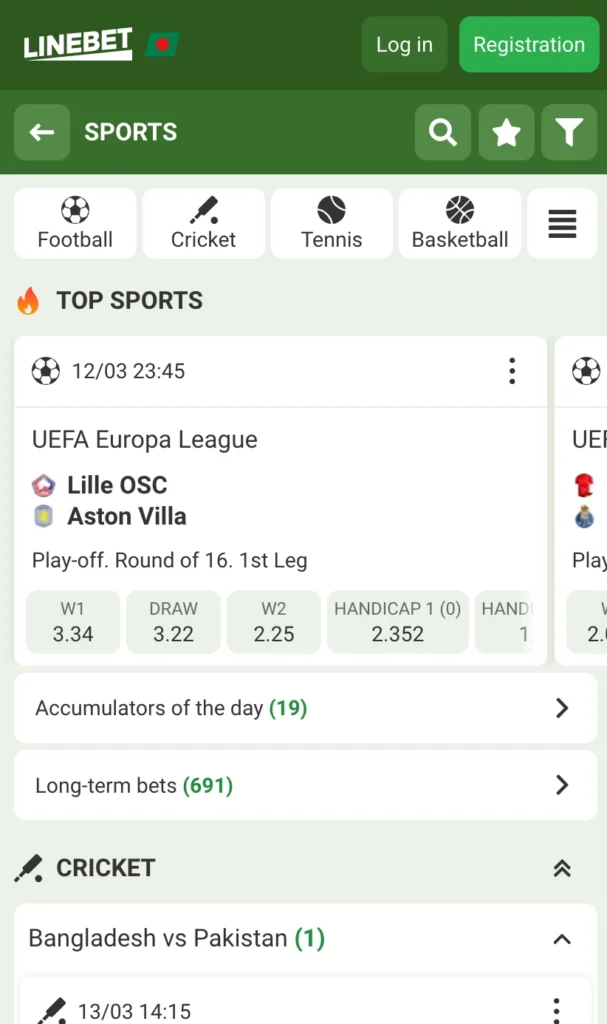Screen dimensions: 607x1024
Task: Select the DRAW odds 3.22
Action: (173, 622)
